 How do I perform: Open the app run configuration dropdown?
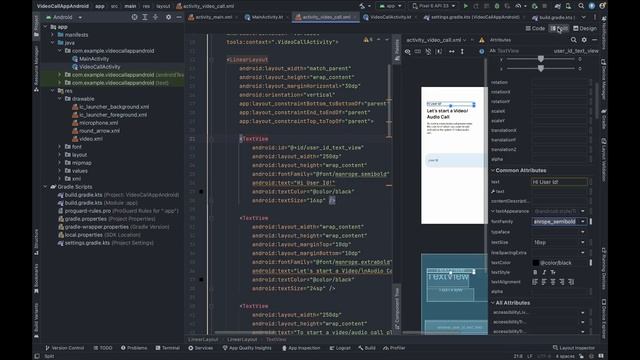[390, 6]
